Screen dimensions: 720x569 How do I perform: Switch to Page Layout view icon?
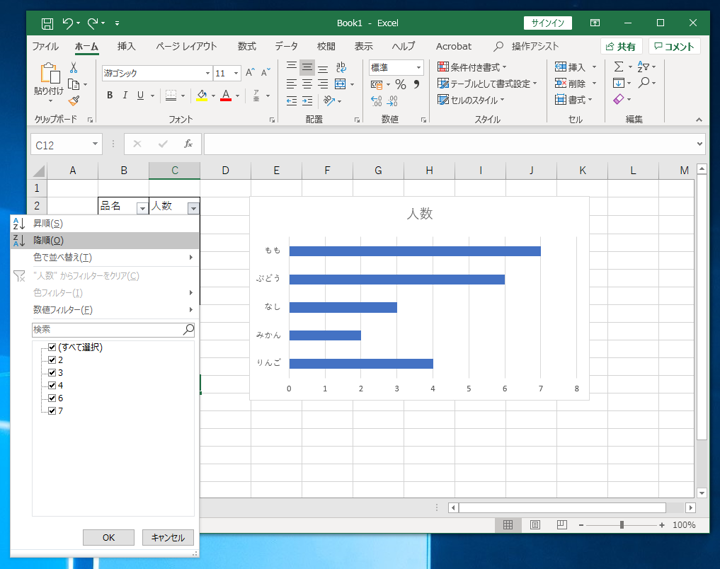point(535,525)
